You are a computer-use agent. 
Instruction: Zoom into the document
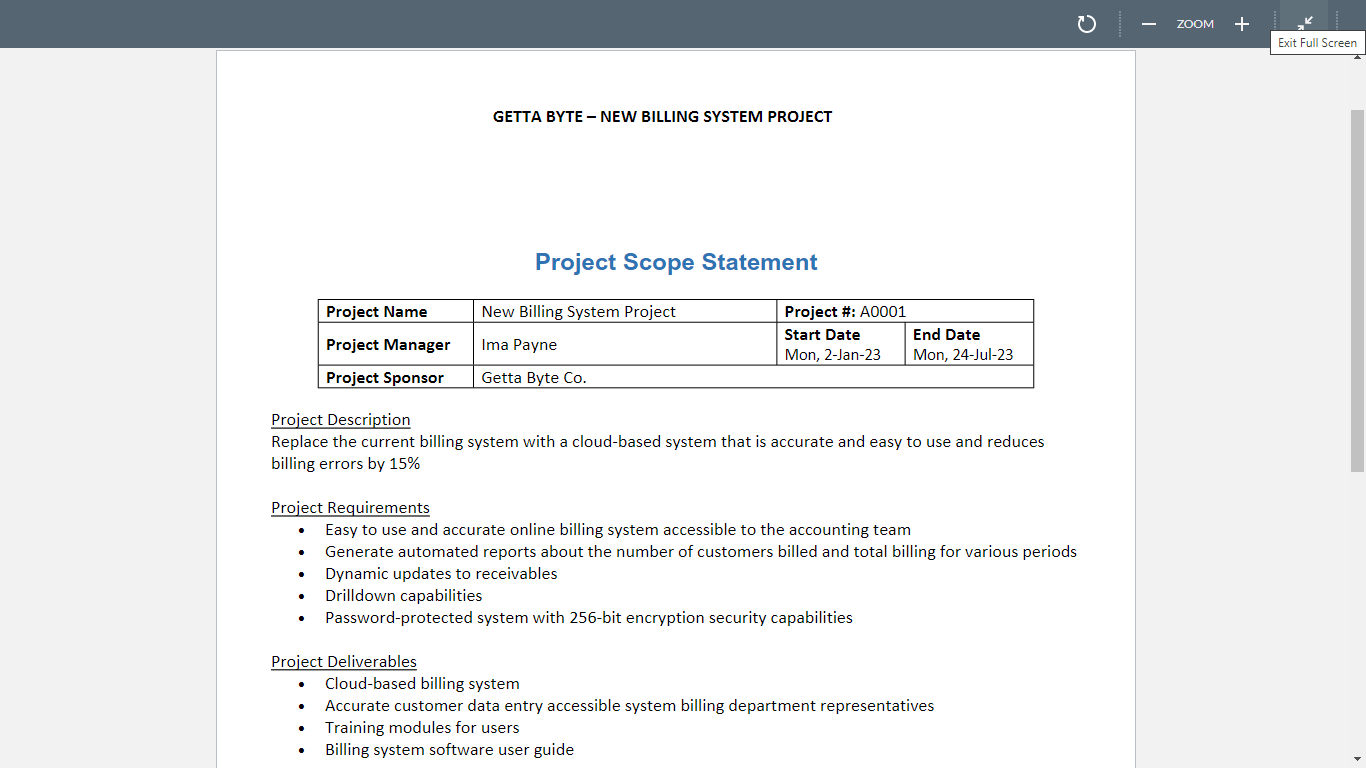pos(1241,24)
